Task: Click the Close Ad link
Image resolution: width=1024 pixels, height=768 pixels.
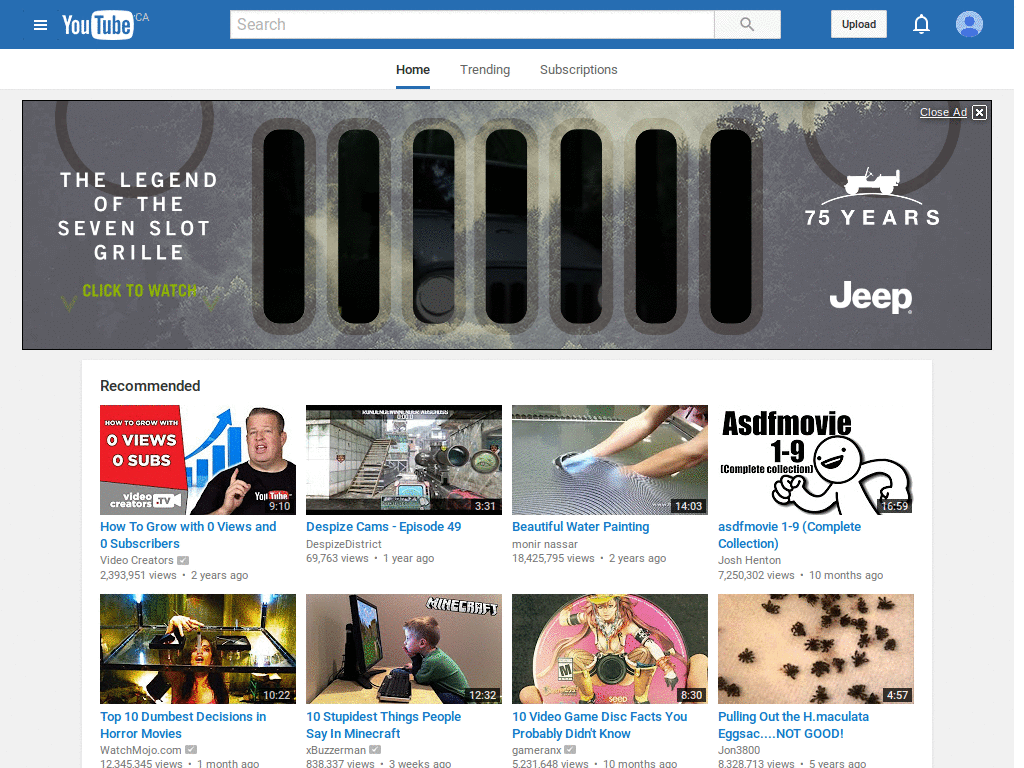Action: [943, 112]
